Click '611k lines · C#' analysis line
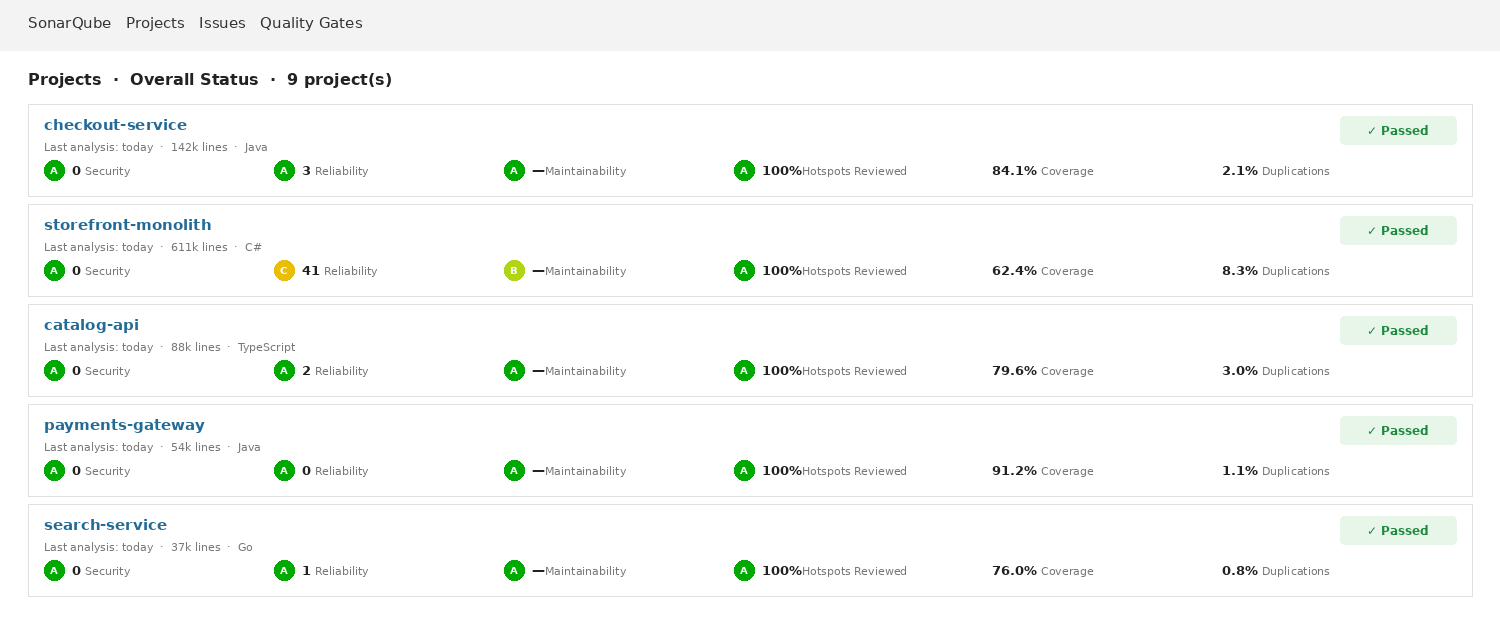Screen dimensions: 1500x620 click(216, 247)
